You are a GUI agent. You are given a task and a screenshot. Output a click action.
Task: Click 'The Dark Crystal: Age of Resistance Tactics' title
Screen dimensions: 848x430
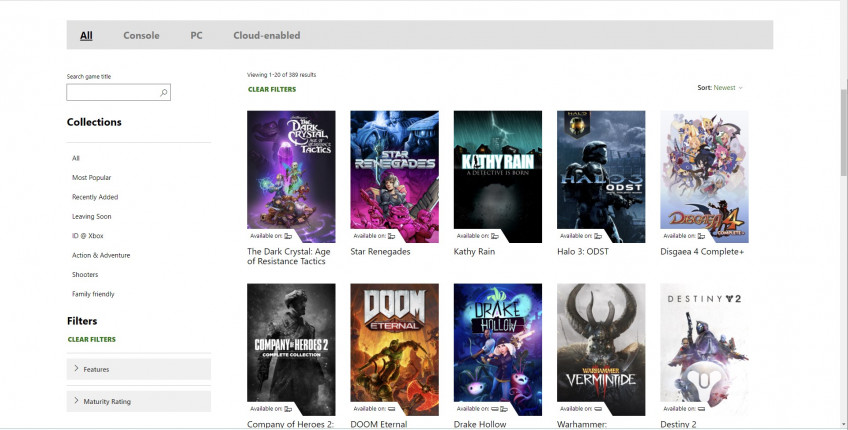[289, 256]
